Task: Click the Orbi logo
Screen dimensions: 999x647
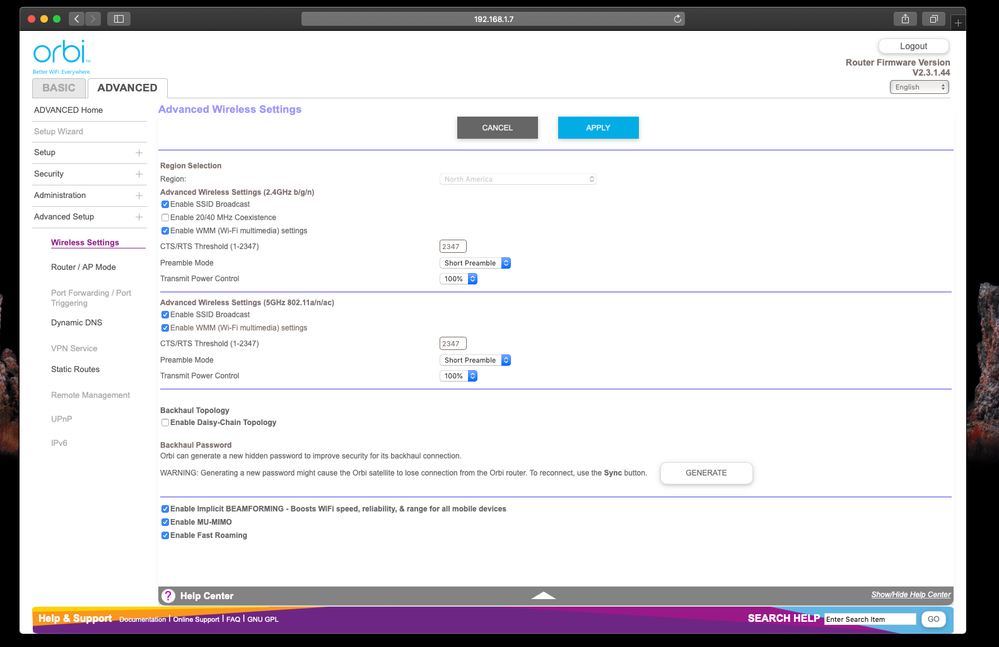Action: (x=62, y=56)
